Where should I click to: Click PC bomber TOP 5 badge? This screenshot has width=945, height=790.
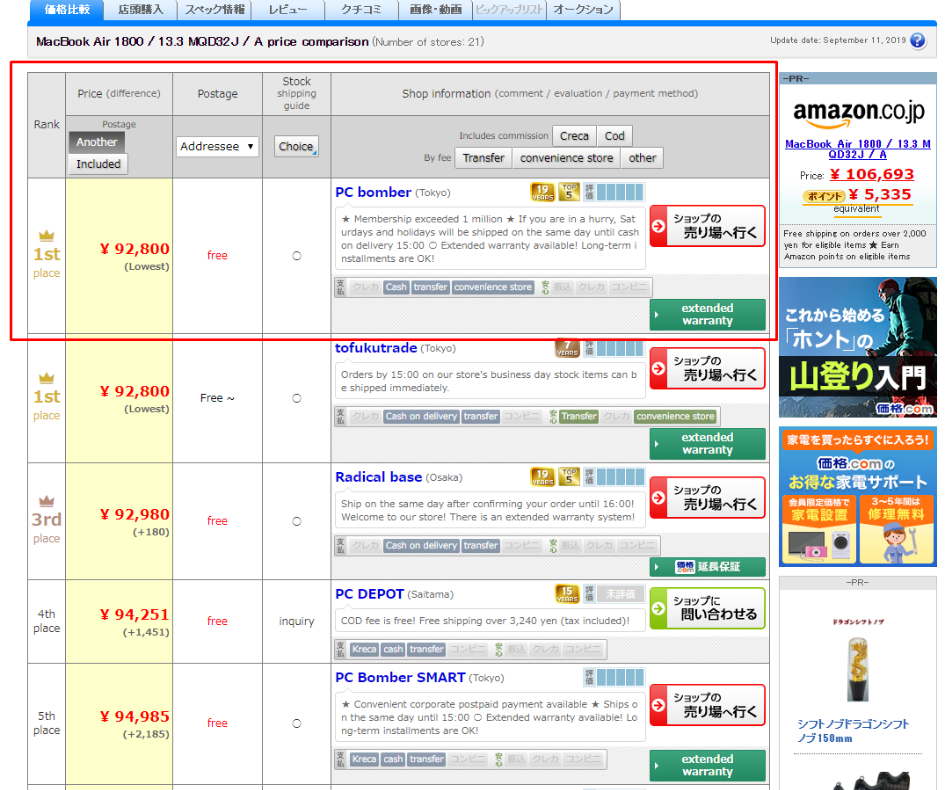(568, 192)
